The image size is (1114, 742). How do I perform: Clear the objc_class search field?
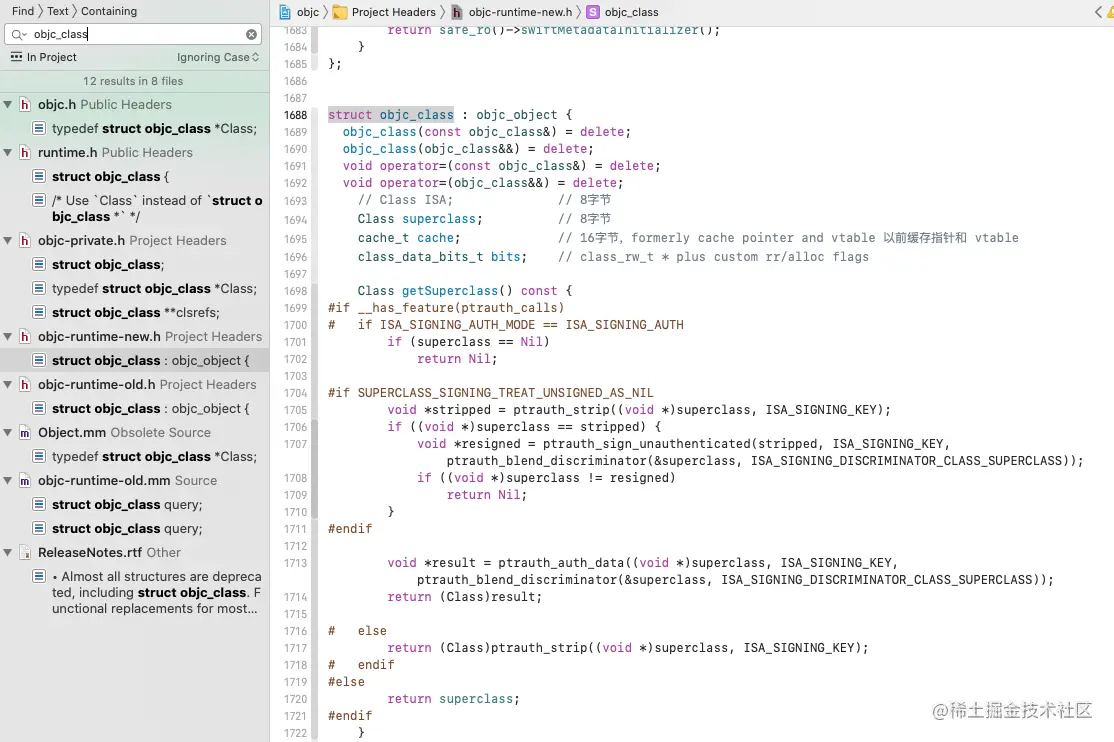tap(252, 34)
